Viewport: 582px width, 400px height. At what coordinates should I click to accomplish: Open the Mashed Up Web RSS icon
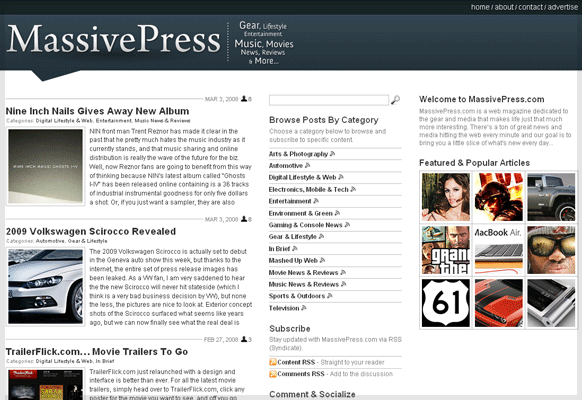tap(322, 260)
